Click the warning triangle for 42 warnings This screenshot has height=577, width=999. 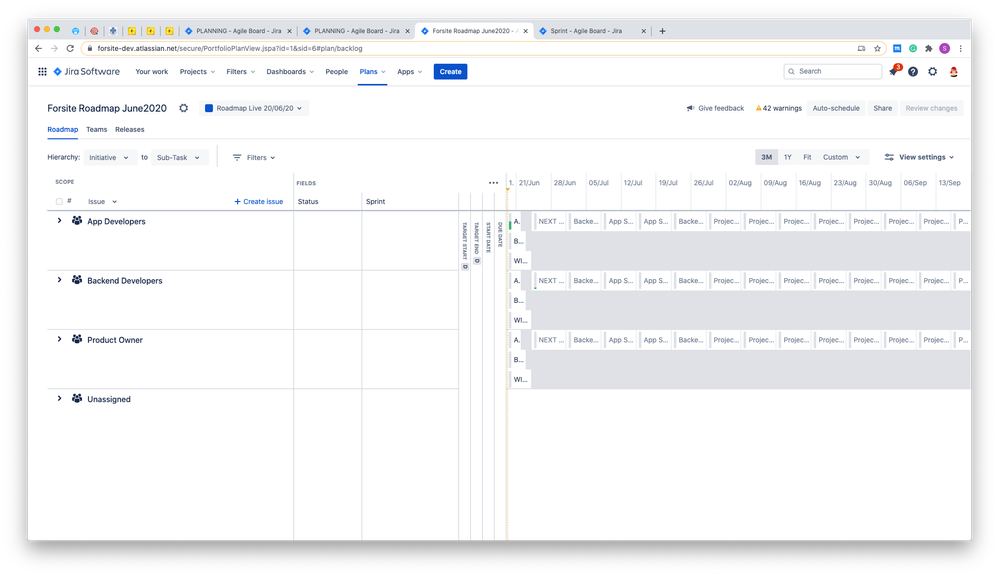tap(758, 108)
